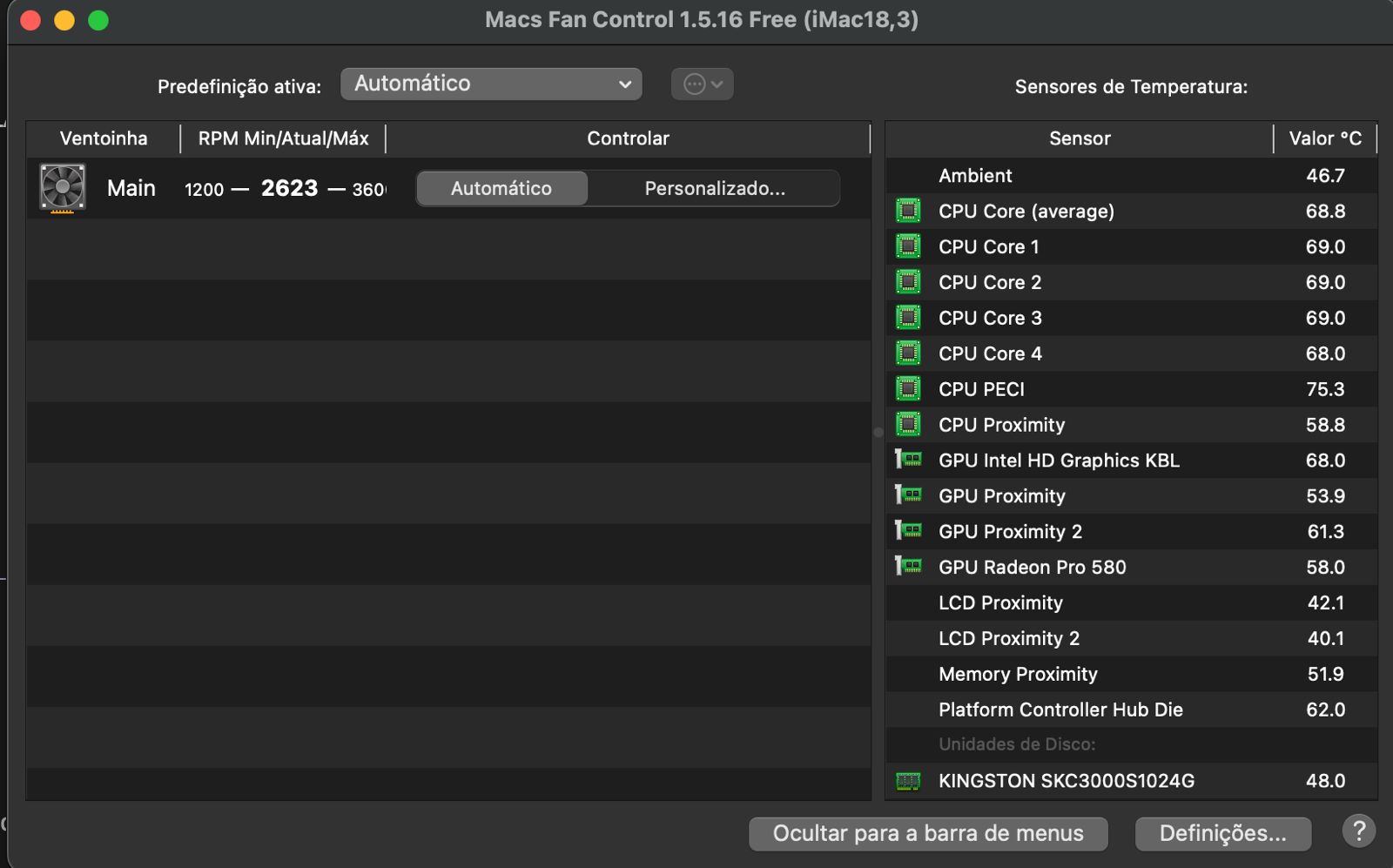Select the CPU Core 3 sensor label
The image size is (1393, 868).
click(990, 319)
